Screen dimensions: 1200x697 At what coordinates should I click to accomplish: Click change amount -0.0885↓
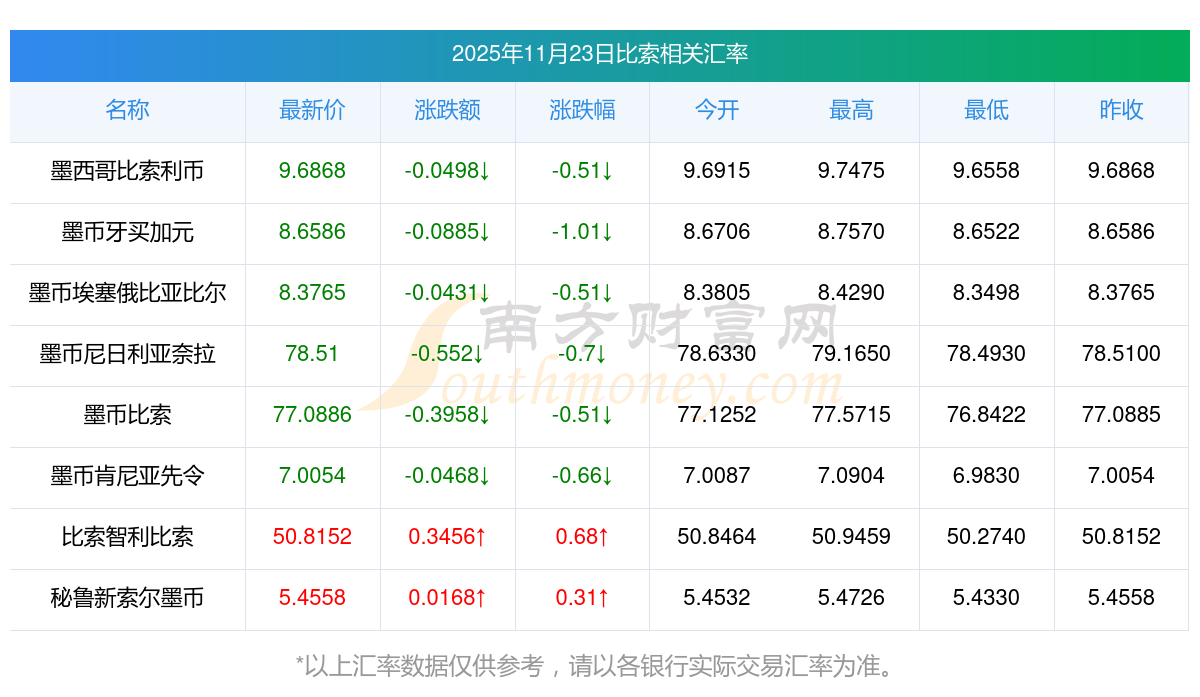[x=448, y=232]
